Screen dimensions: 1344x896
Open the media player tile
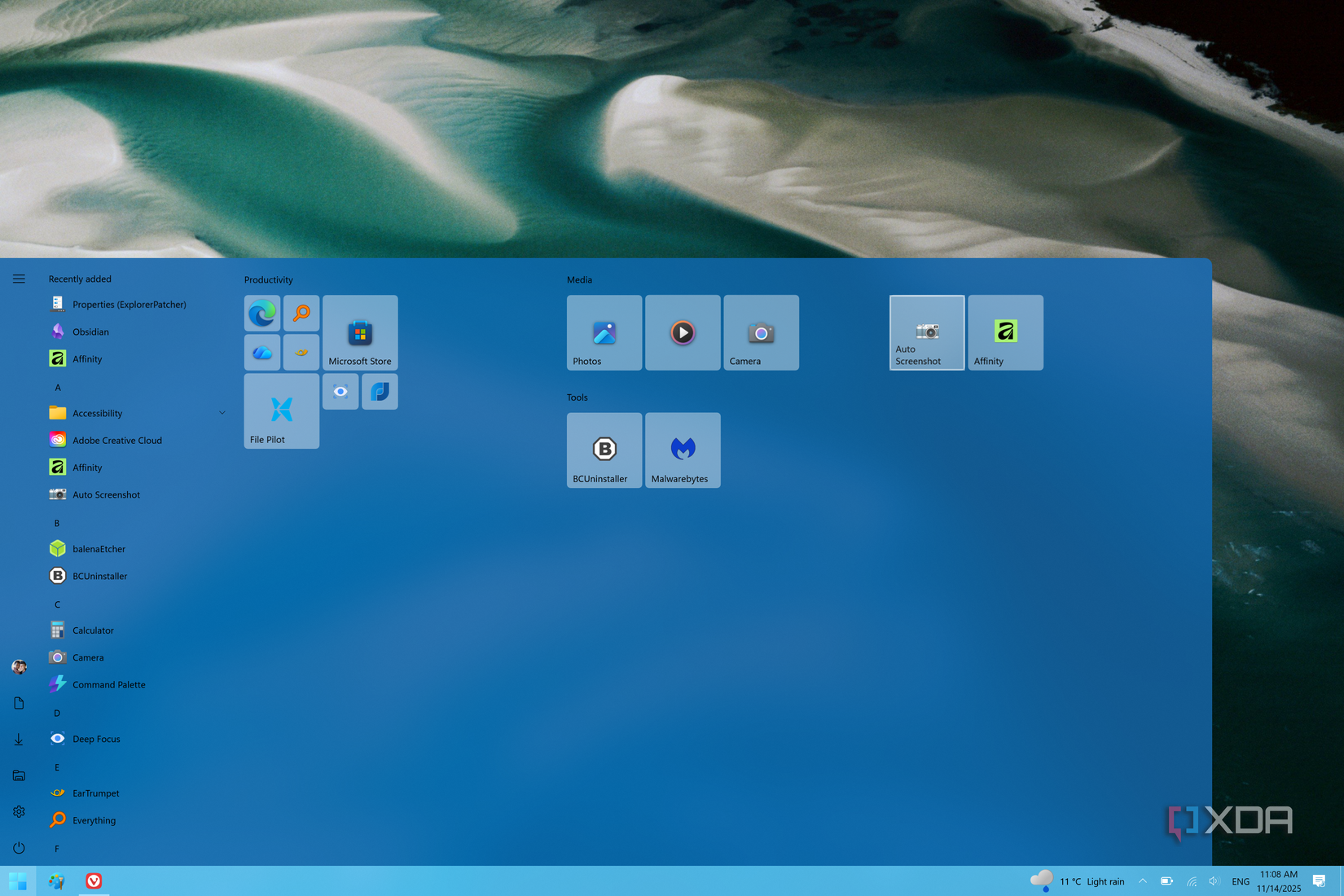click(x=682, y=332)
